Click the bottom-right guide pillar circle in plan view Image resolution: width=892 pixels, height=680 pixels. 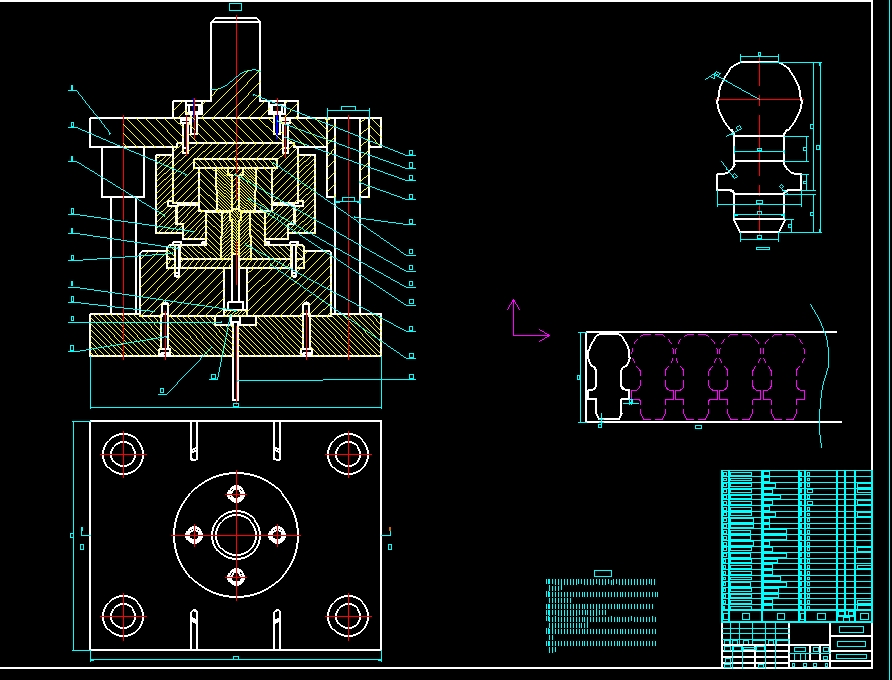coord(348,616)
